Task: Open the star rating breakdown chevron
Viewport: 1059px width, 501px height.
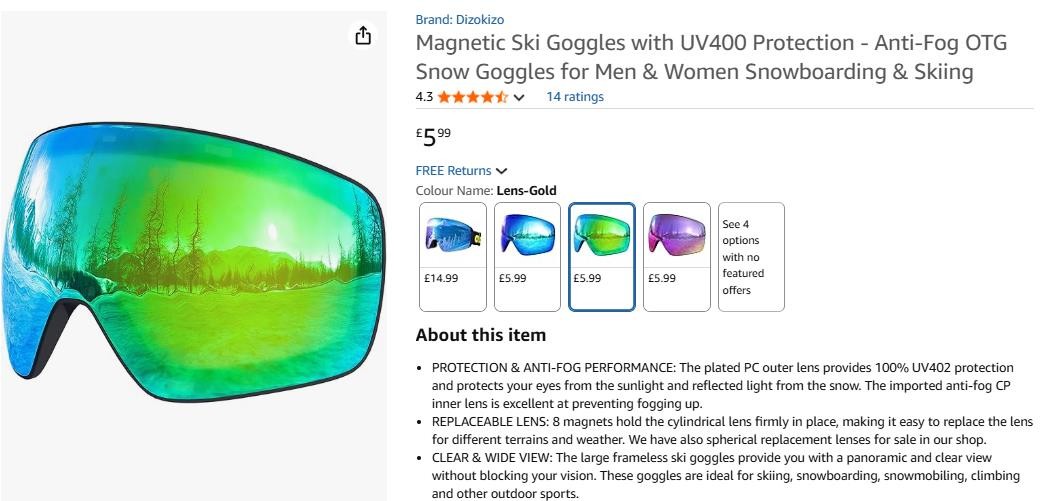Action: 519,97
